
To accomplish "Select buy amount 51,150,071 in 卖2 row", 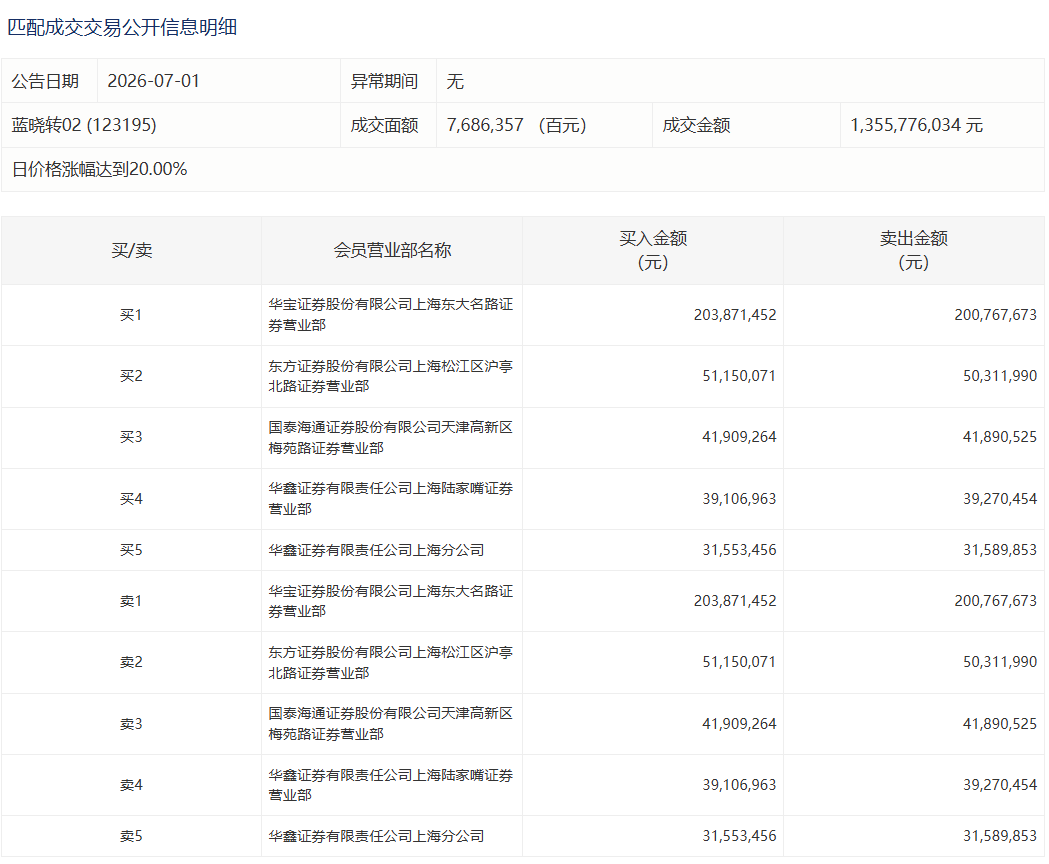I will click(x=739, y=662).
